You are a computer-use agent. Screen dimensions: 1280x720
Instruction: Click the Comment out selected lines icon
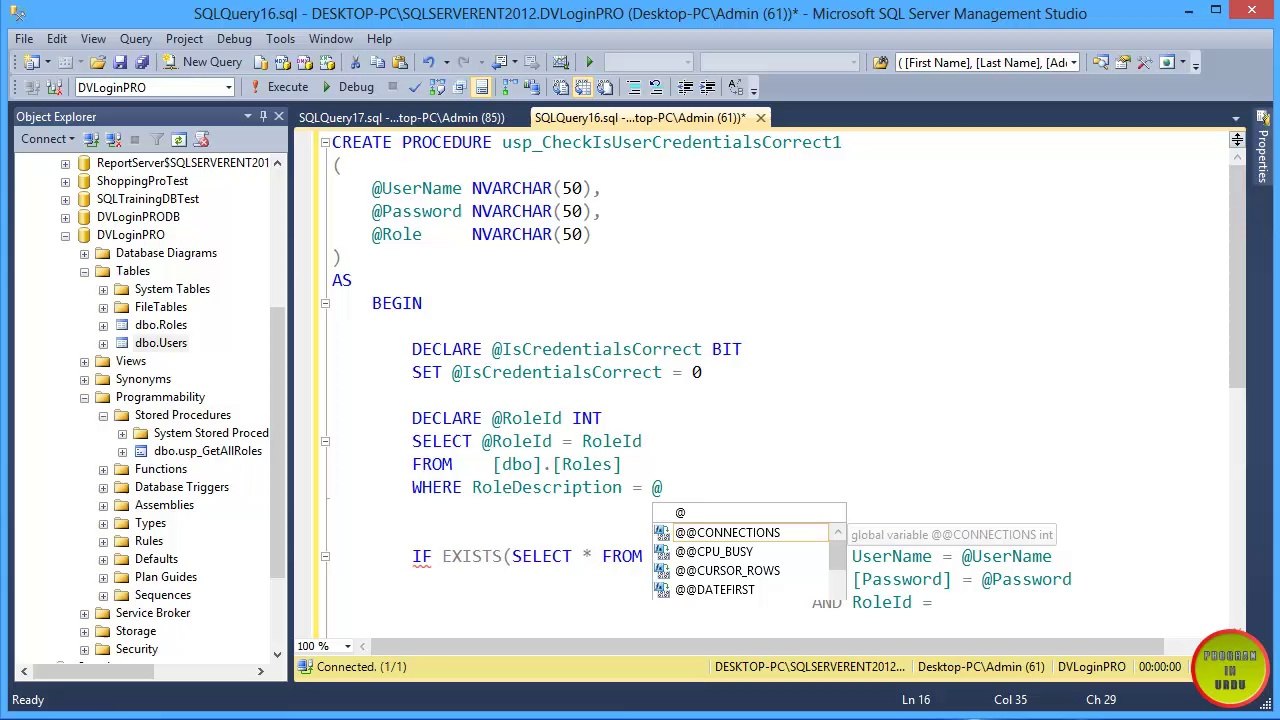click(x=633, y=87)
